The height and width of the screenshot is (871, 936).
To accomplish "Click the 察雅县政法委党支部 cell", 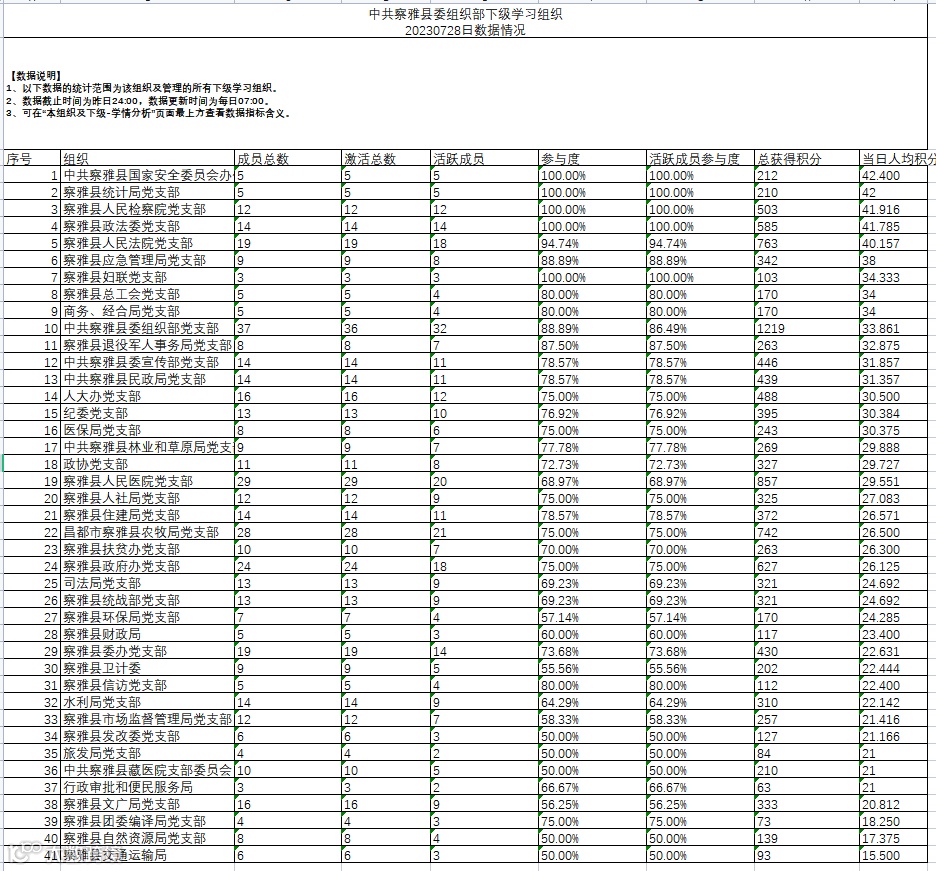I will click(147, 226).
